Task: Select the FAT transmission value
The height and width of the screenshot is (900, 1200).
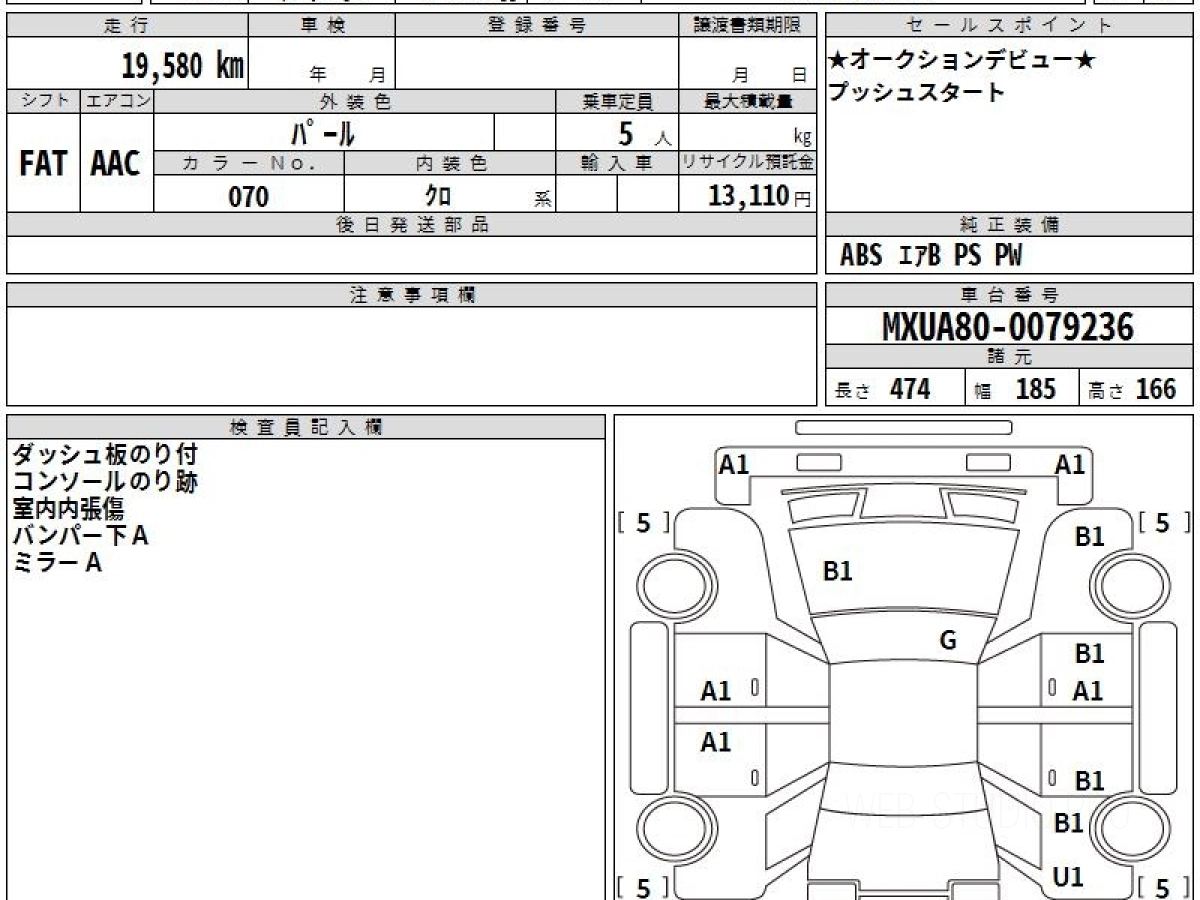Action: (43, 164)
